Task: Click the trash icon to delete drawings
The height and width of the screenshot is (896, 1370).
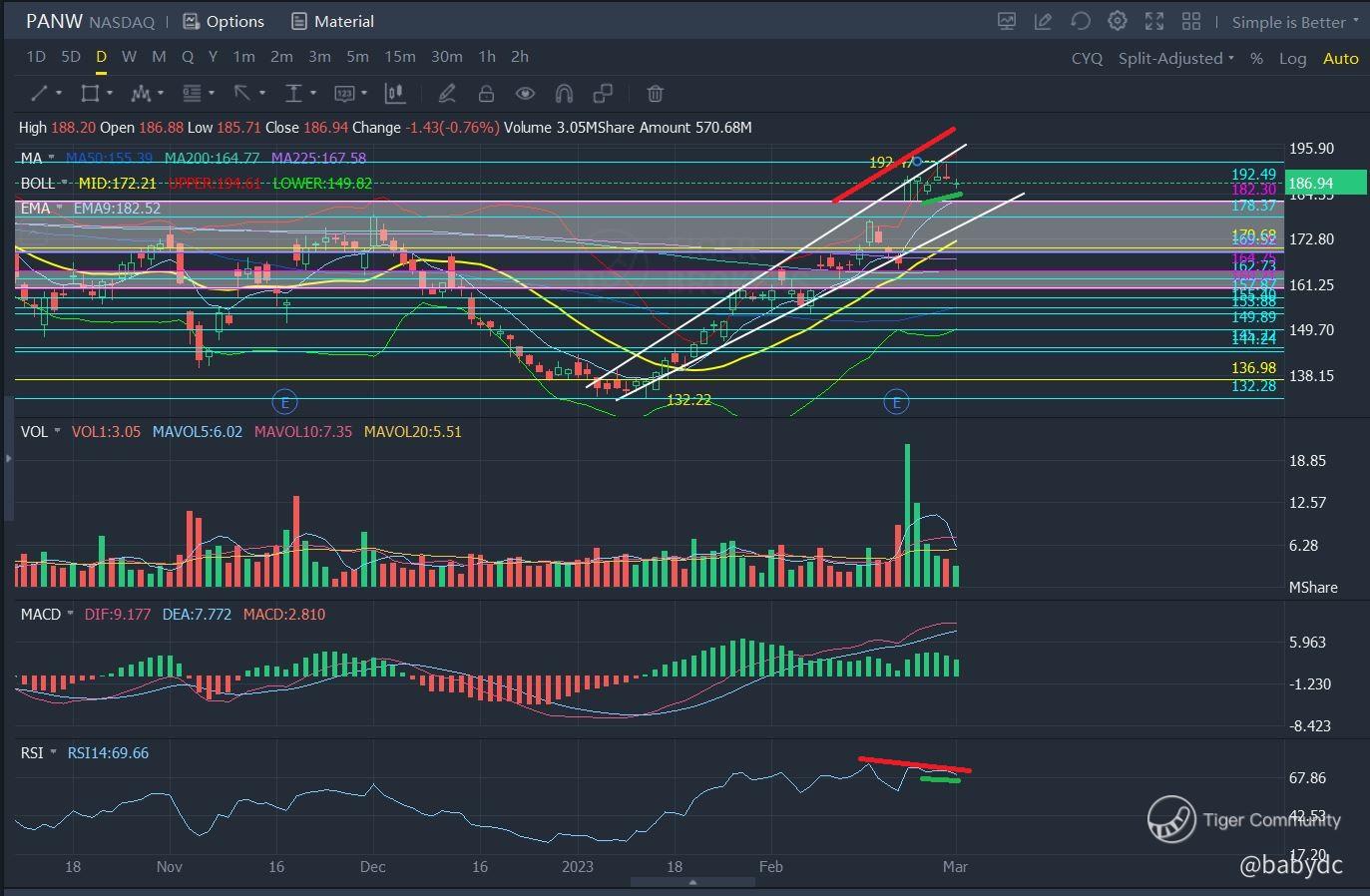Action: click(656, 94)
